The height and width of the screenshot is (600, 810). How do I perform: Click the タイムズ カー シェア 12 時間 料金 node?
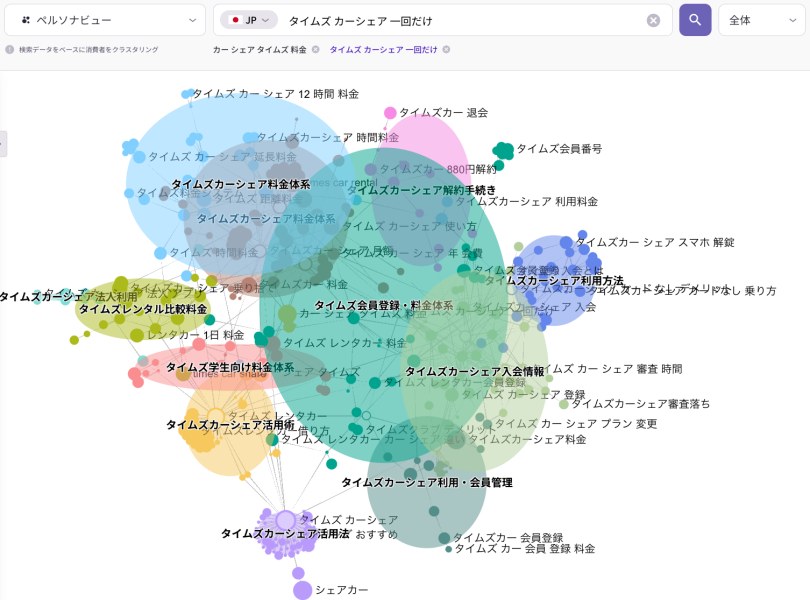[x=188, y=94]
